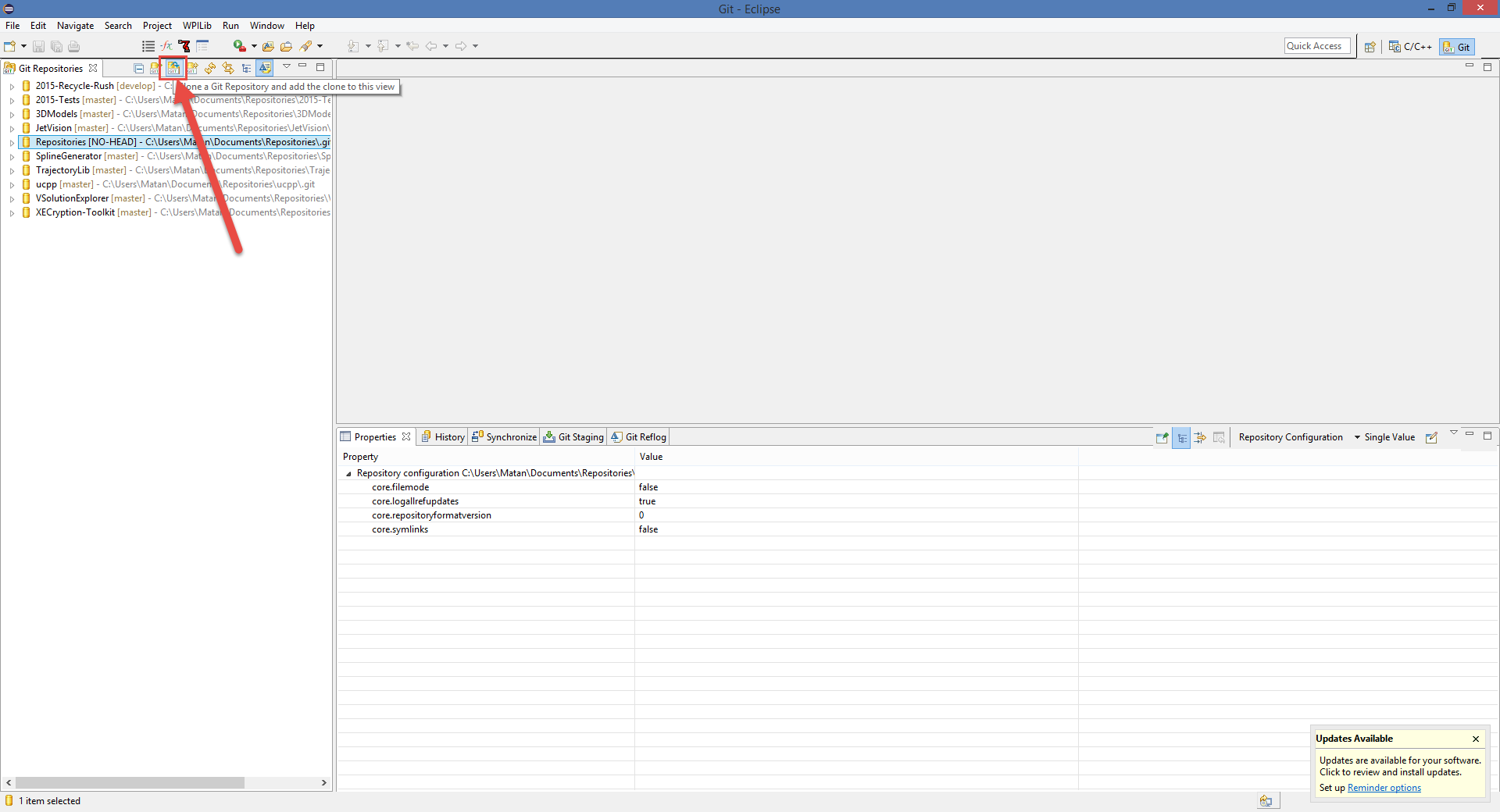Open the File menu

coord(12,26)
